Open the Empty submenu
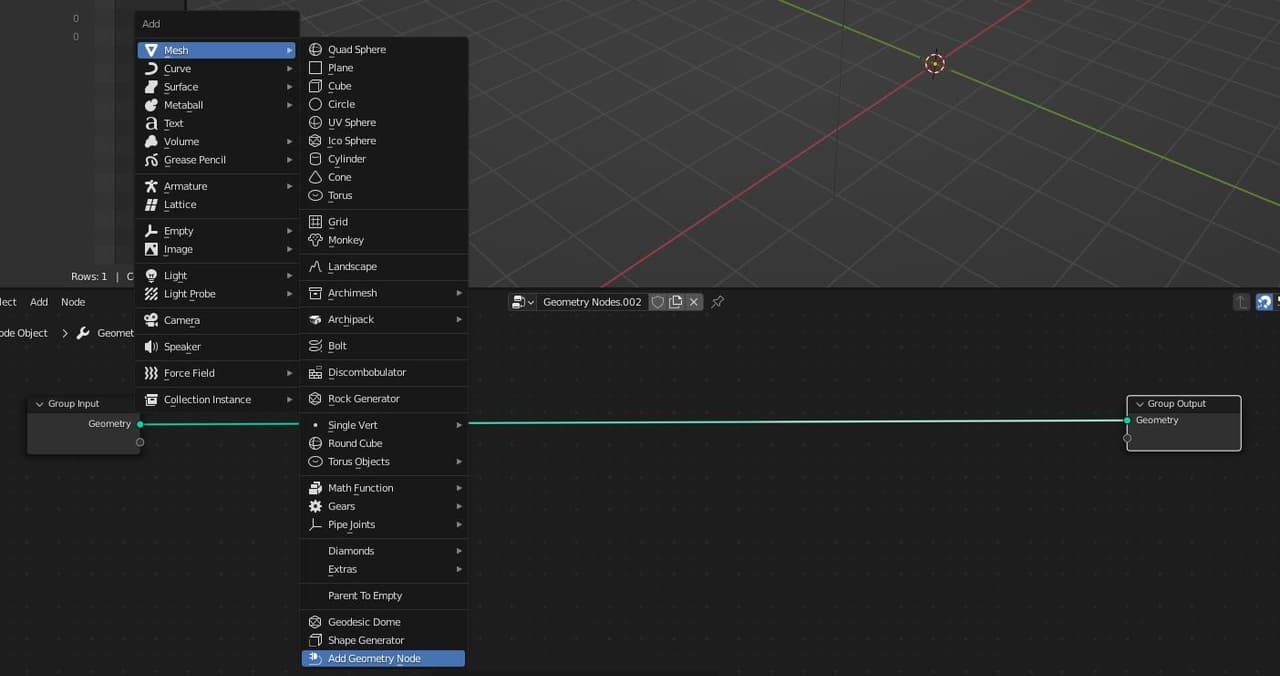This screenshot has height=676, width=1280. tap(216, 231)
